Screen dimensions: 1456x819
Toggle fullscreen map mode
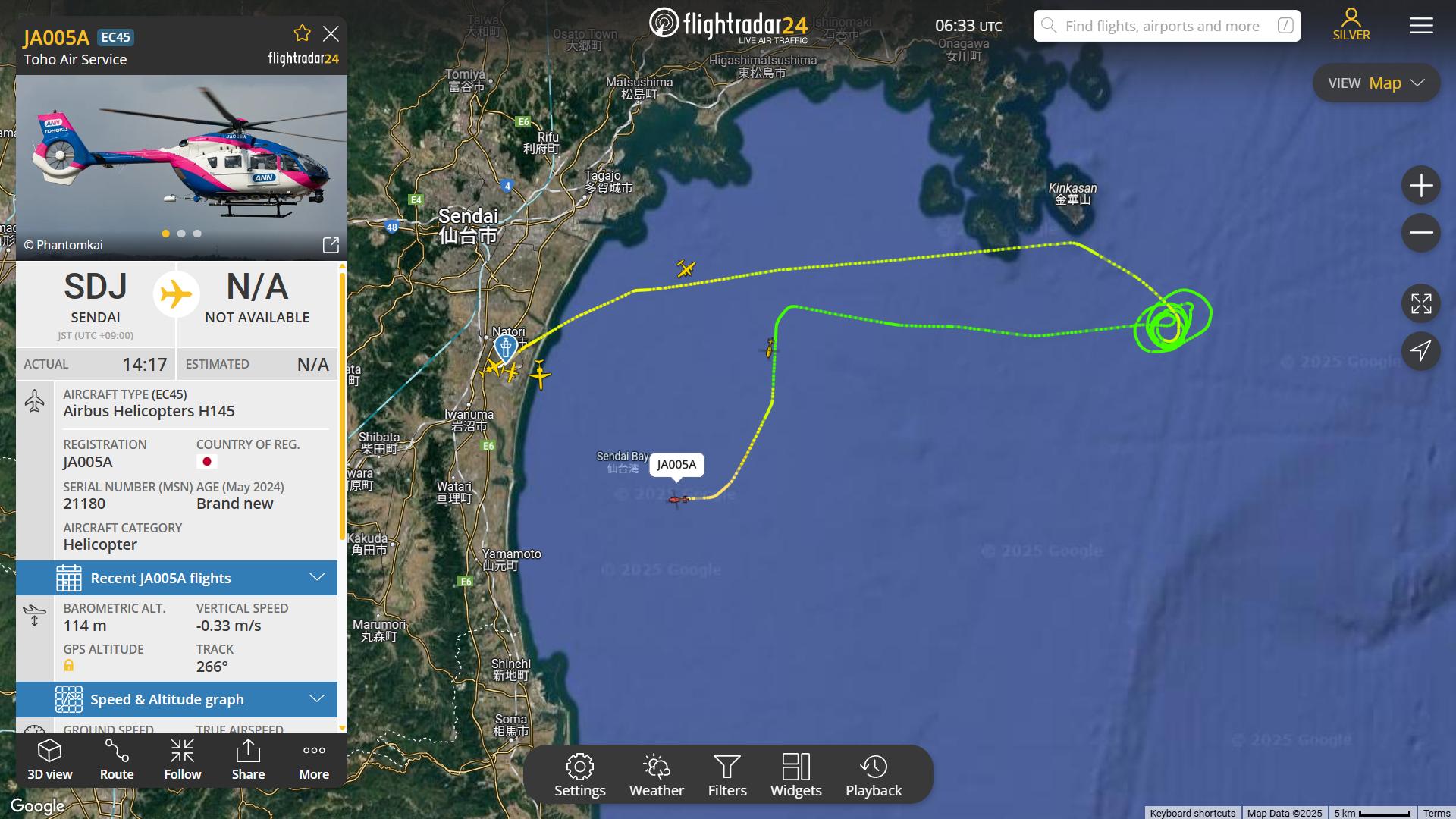(x=1421, y=304)
